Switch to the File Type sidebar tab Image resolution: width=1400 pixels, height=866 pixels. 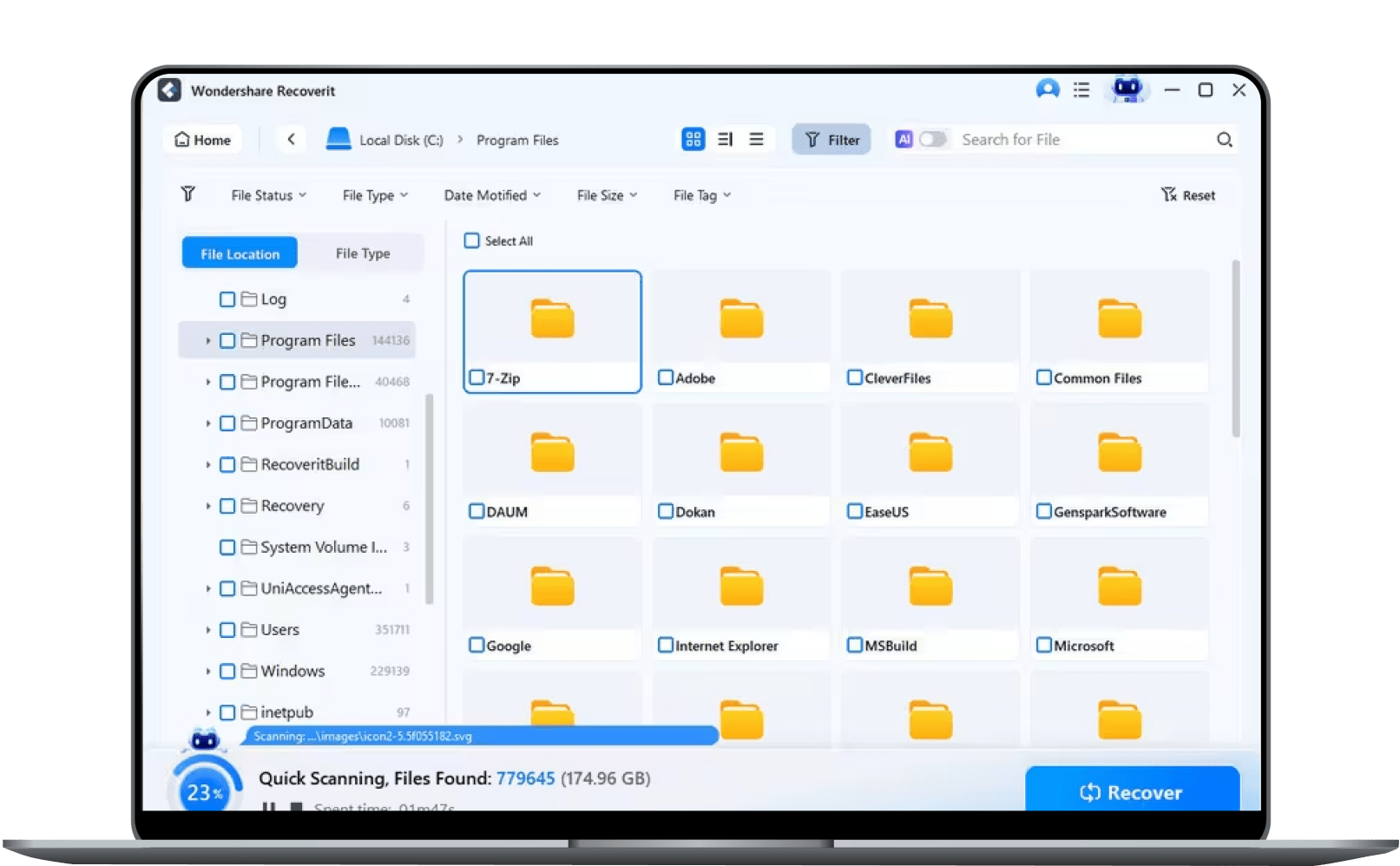[363, 253]
